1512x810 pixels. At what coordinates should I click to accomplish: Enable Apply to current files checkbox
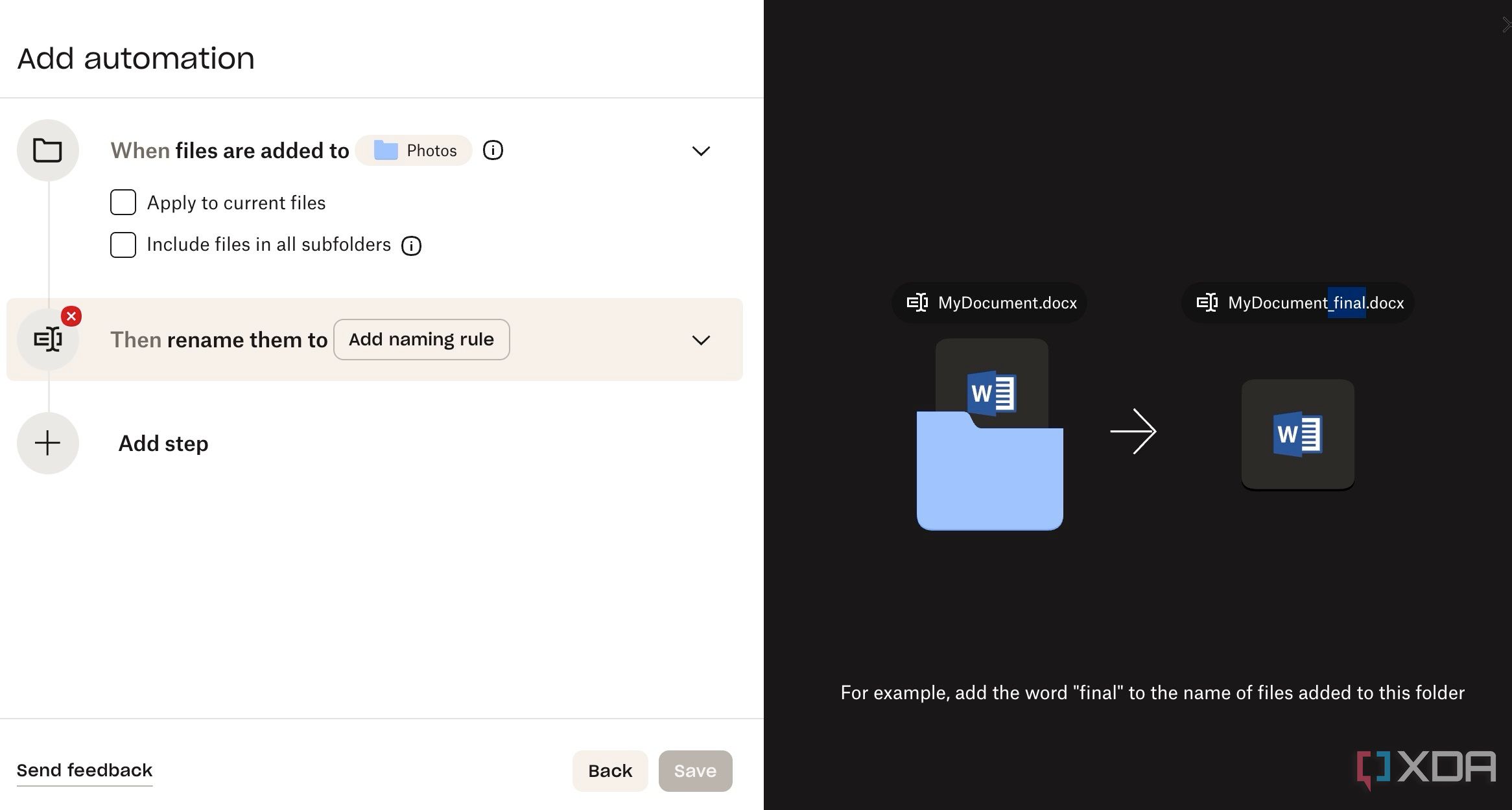click(121, 202)
